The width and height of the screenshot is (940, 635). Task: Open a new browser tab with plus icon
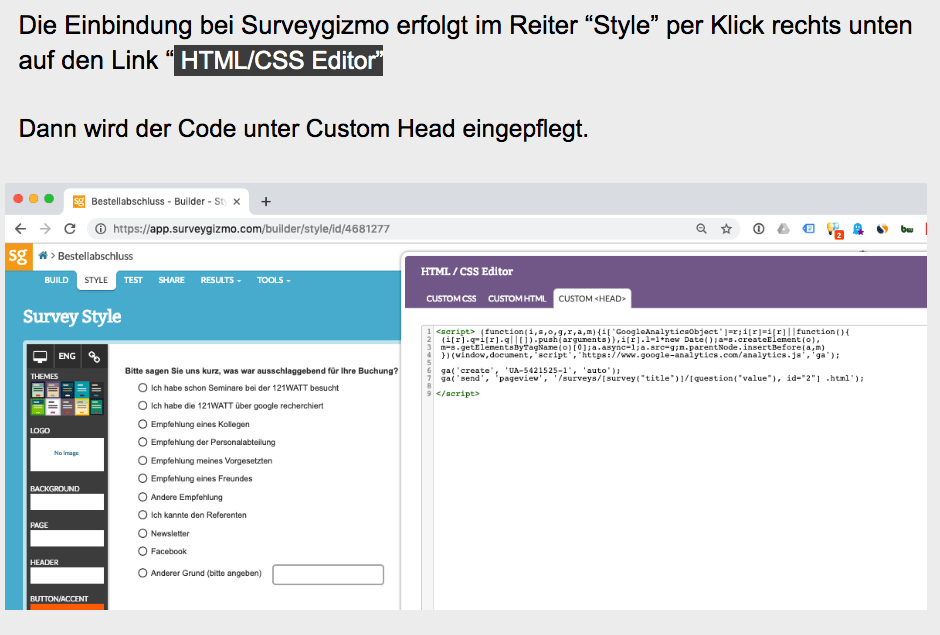point(266,201)
